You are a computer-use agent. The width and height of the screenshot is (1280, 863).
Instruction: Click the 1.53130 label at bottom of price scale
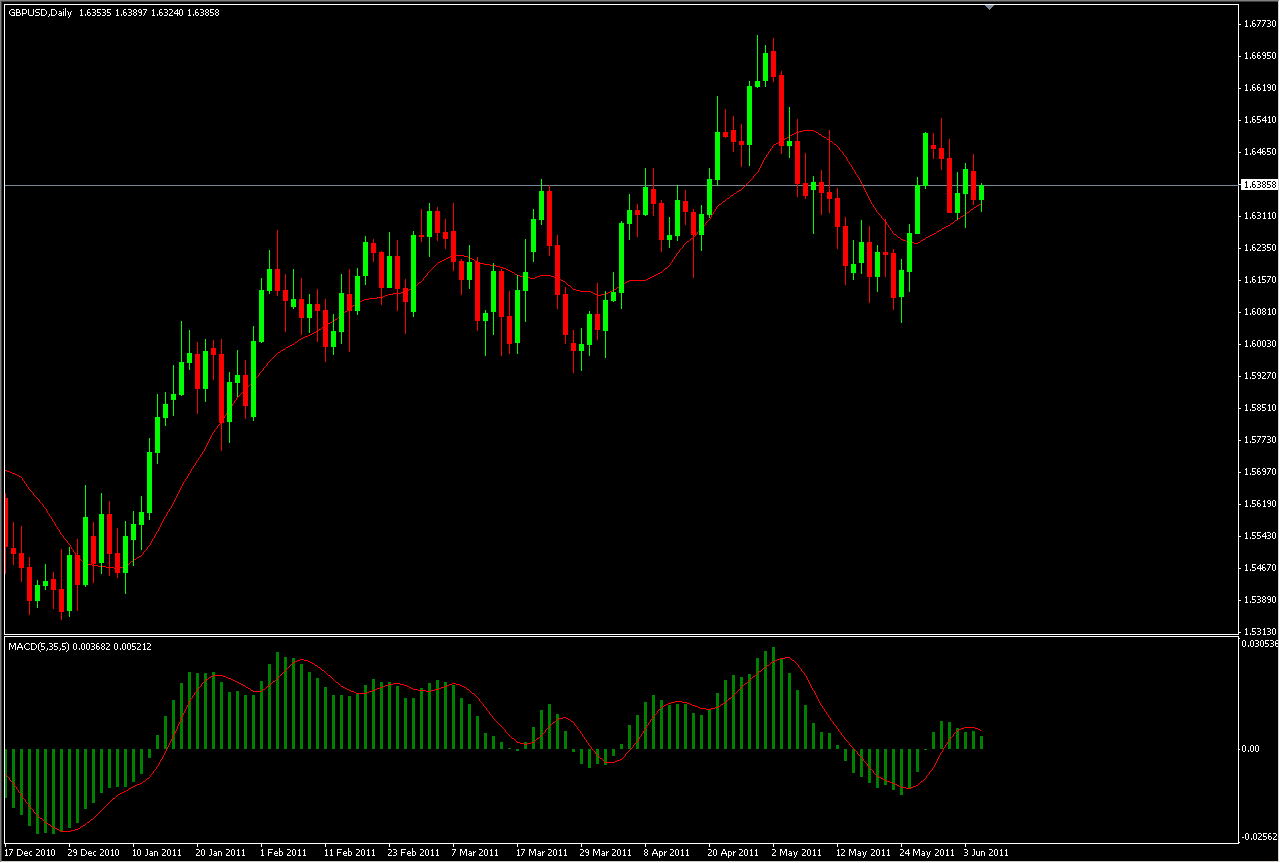point(1258,629)
